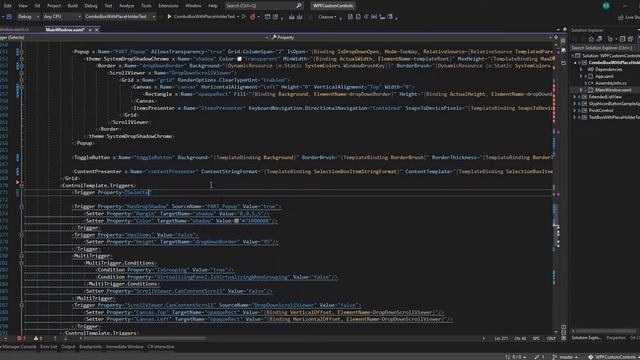Open the Analyze menu

[127, 6]
